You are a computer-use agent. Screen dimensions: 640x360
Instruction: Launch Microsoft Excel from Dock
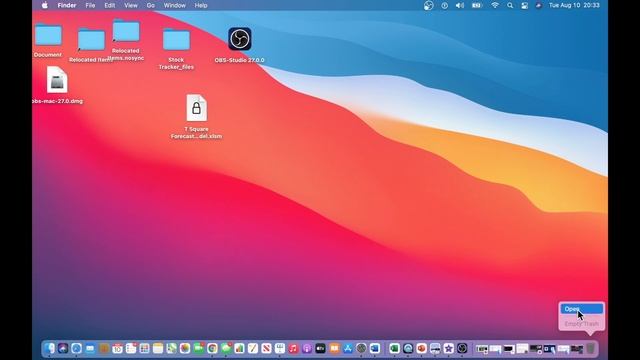(394, 348)
